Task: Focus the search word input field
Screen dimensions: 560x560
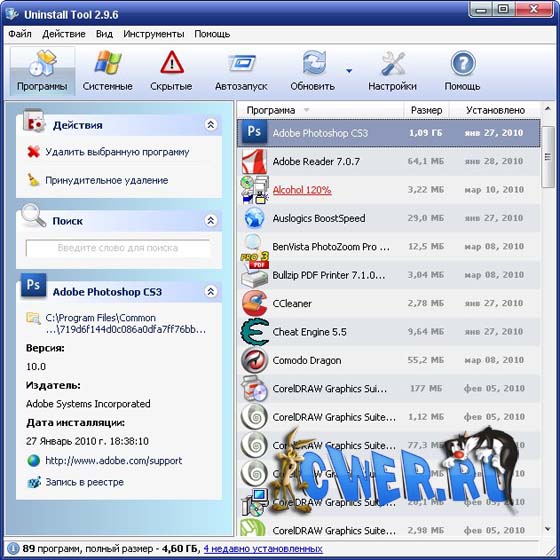Action: [x=118, y=248]
